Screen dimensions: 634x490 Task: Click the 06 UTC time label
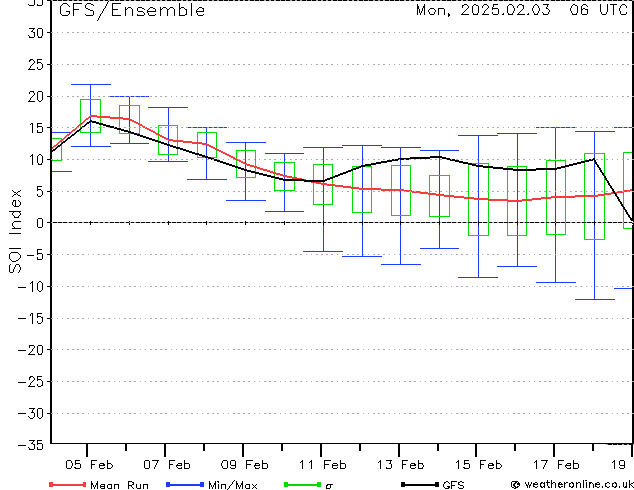point(598,9)
